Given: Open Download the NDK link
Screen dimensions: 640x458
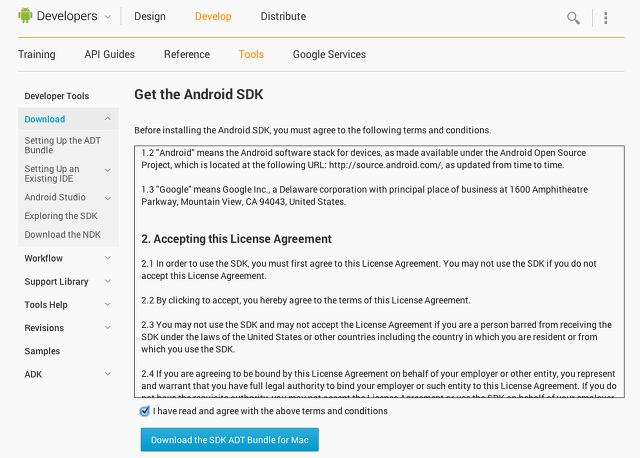Looking at the screenshot, I should pyautogui.click(x=62, y=235).
